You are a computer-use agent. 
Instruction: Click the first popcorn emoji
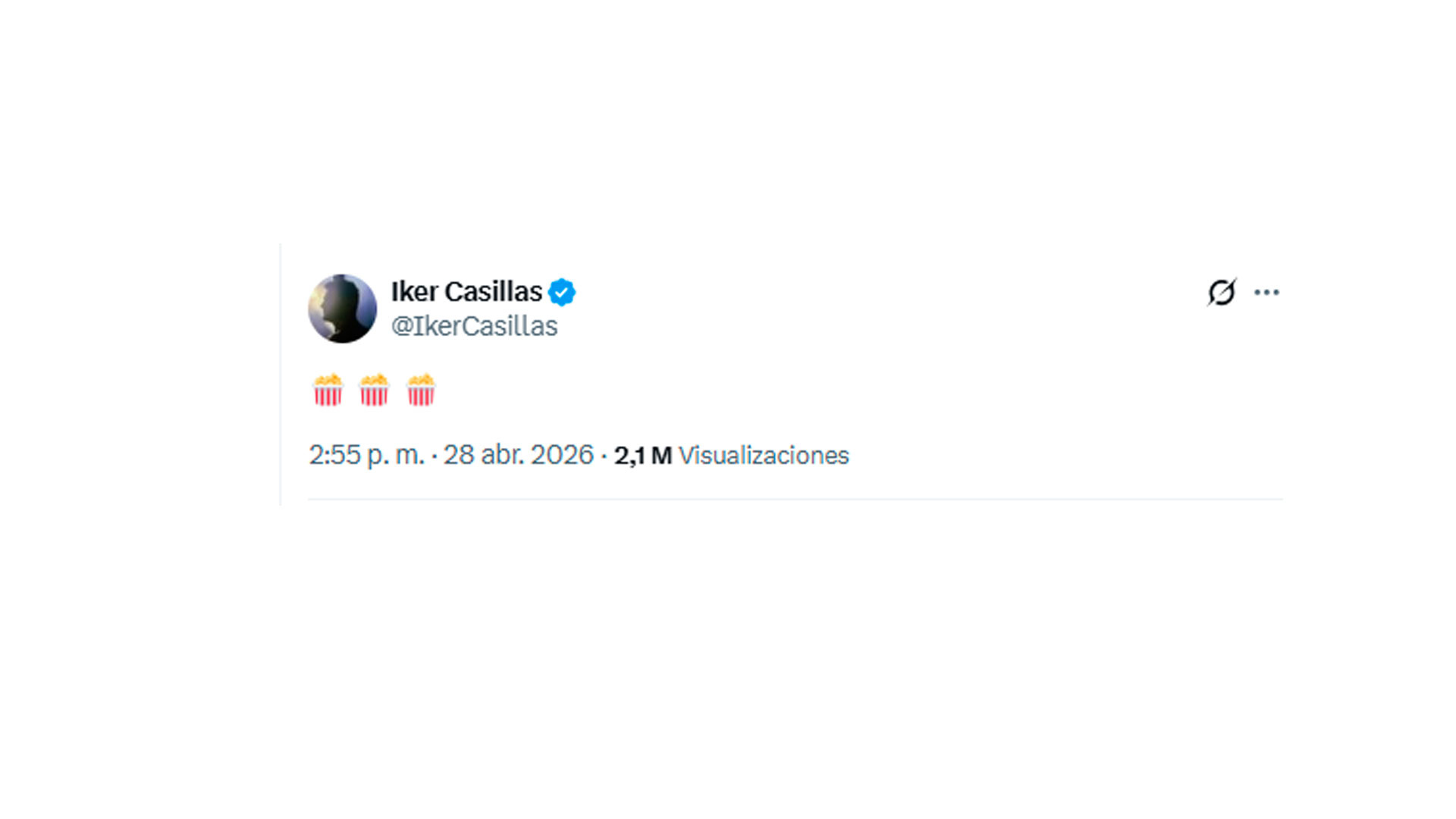click(328, 391)
